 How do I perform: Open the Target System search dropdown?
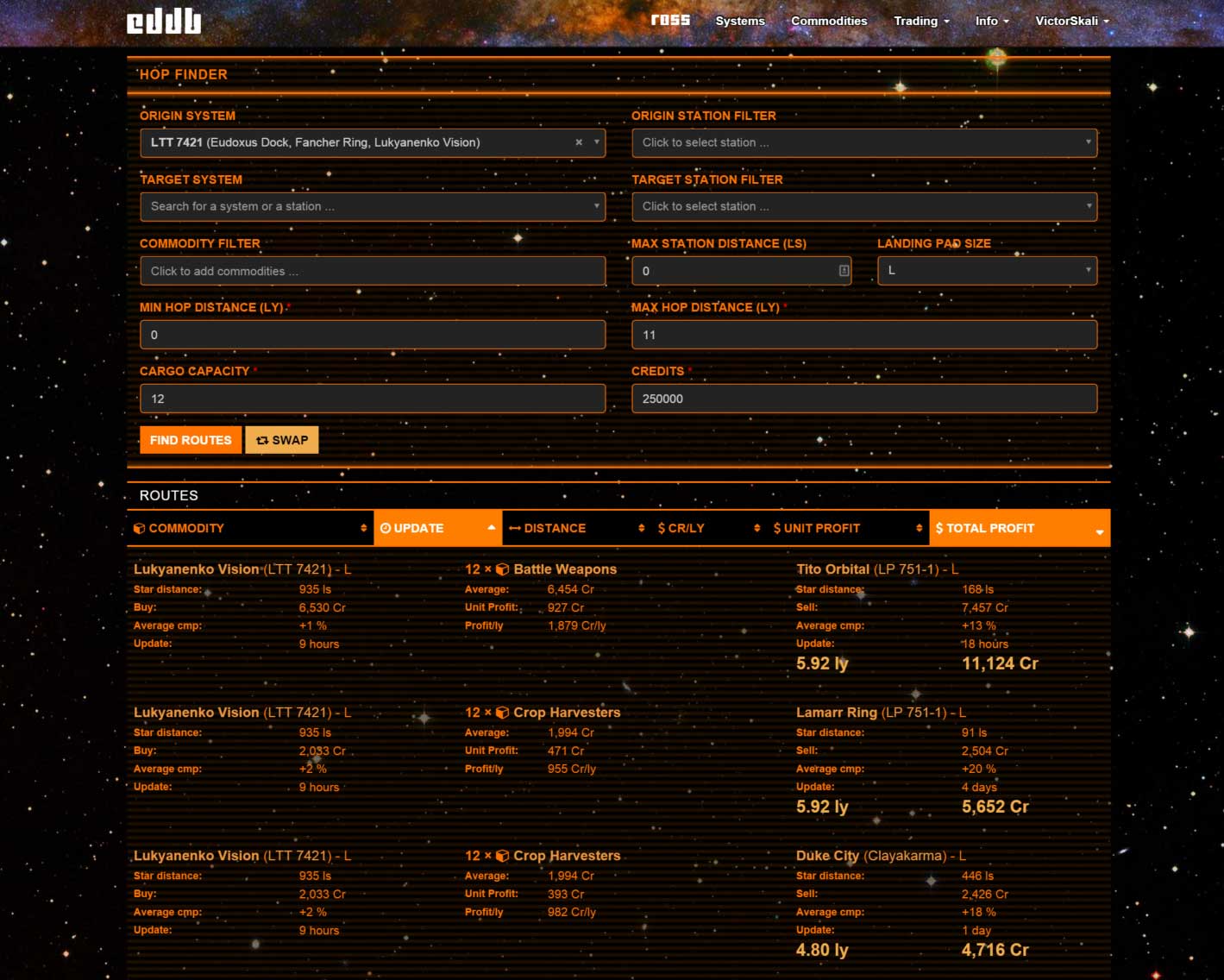pos(372,206)
